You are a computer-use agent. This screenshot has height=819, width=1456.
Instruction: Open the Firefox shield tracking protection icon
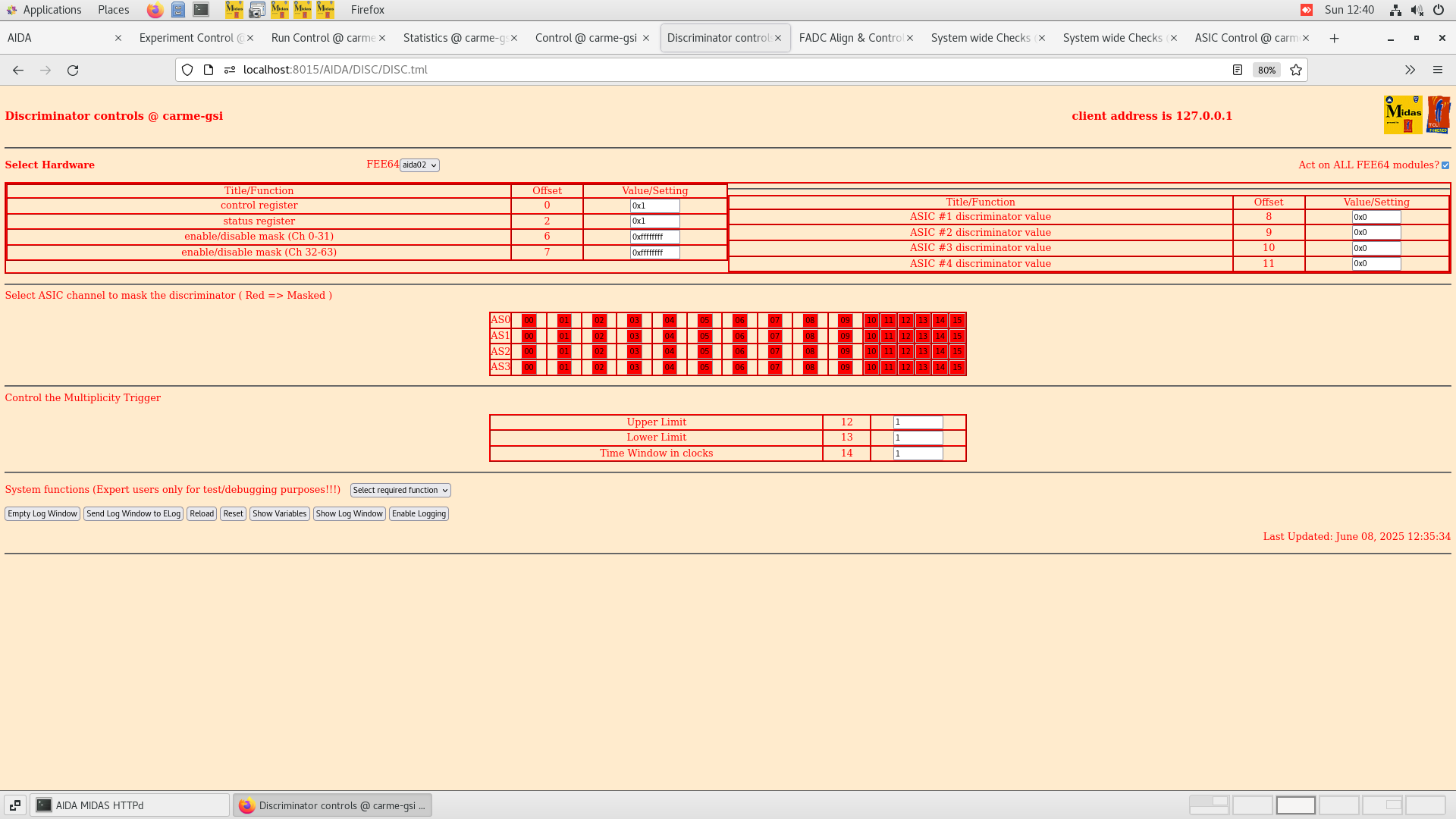(x=187, y=70)
